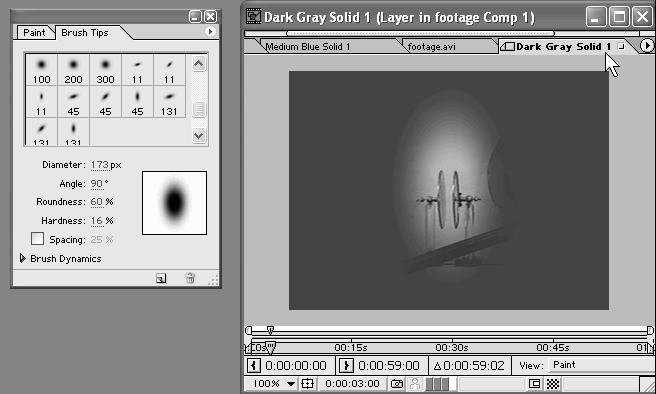The height and width of the screenshot is (394, 656).
Task: Select the Medium Blue Solid 1 tab
Action: pos(308,46)
